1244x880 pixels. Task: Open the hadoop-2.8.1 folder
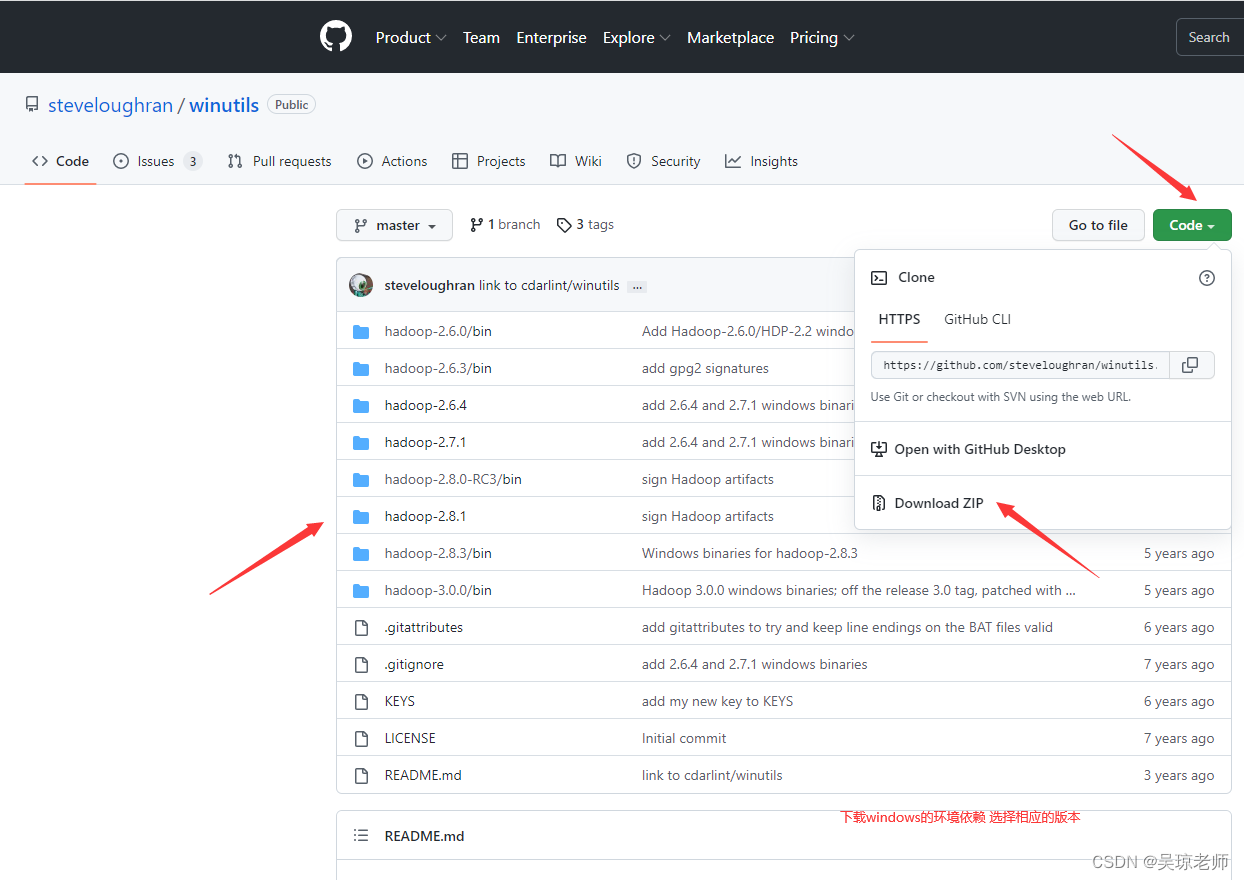[x=425, y=516]
